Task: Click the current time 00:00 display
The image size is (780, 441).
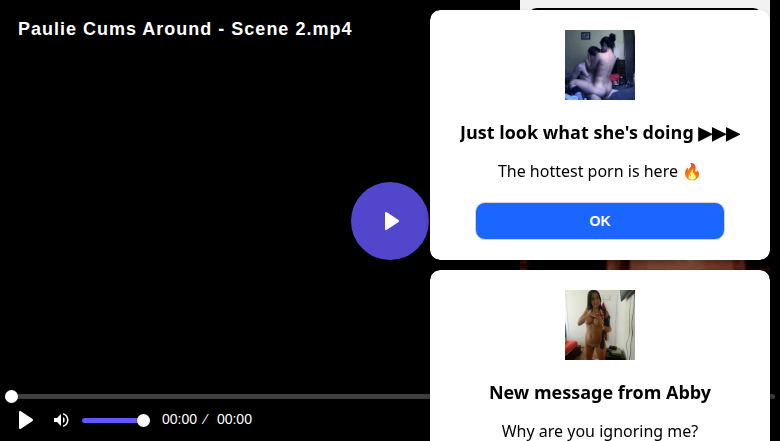Action: point(180,420)
